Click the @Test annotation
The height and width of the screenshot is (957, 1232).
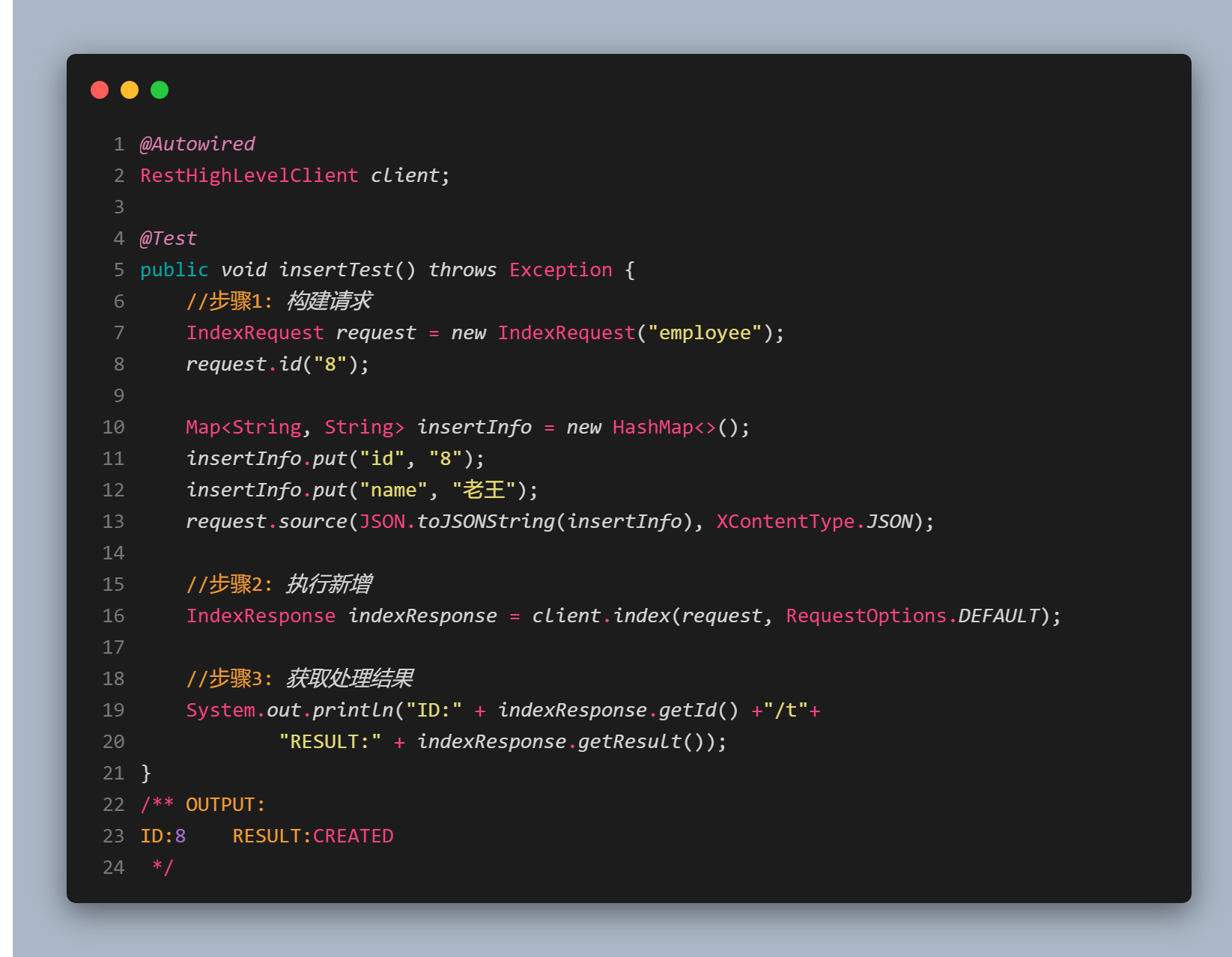[169, 238]
